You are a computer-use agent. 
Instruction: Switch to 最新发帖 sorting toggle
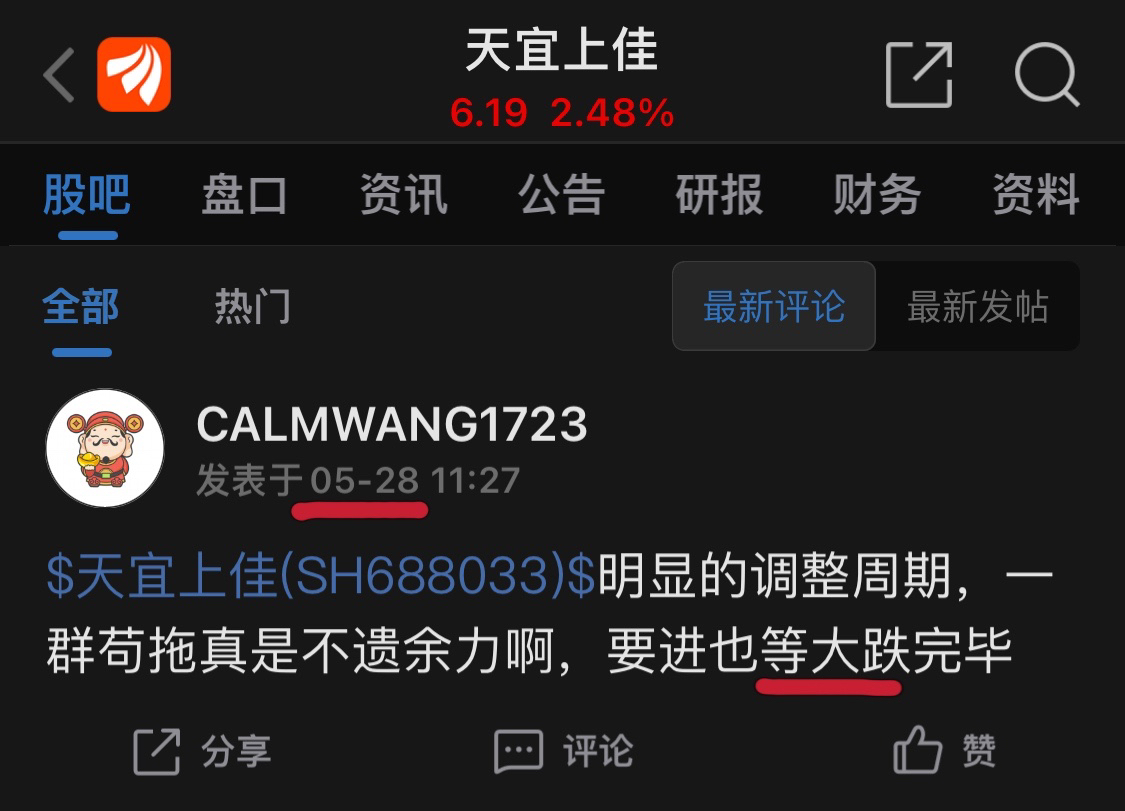978,306
